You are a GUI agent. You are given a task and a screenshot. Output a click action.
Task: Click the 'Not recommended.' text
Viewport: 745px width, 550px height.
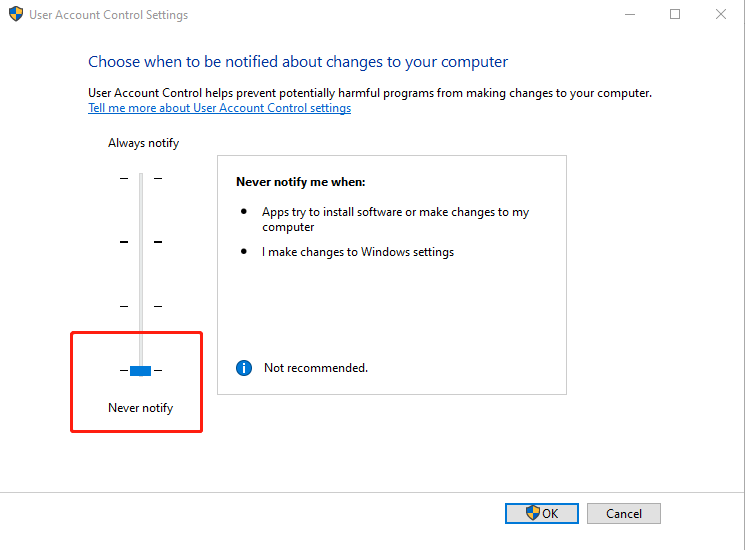pos(316,368)
